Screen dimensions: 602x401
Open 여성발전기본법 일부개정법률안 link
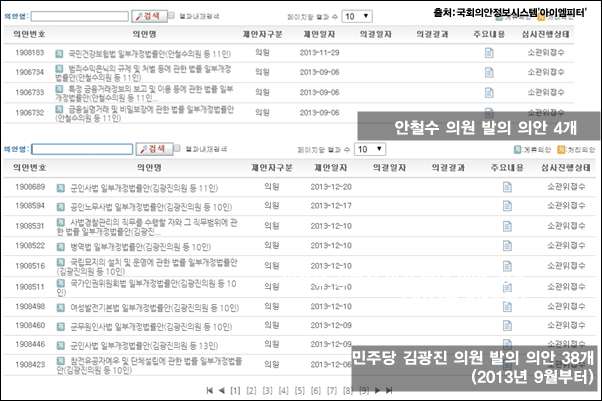154,308
